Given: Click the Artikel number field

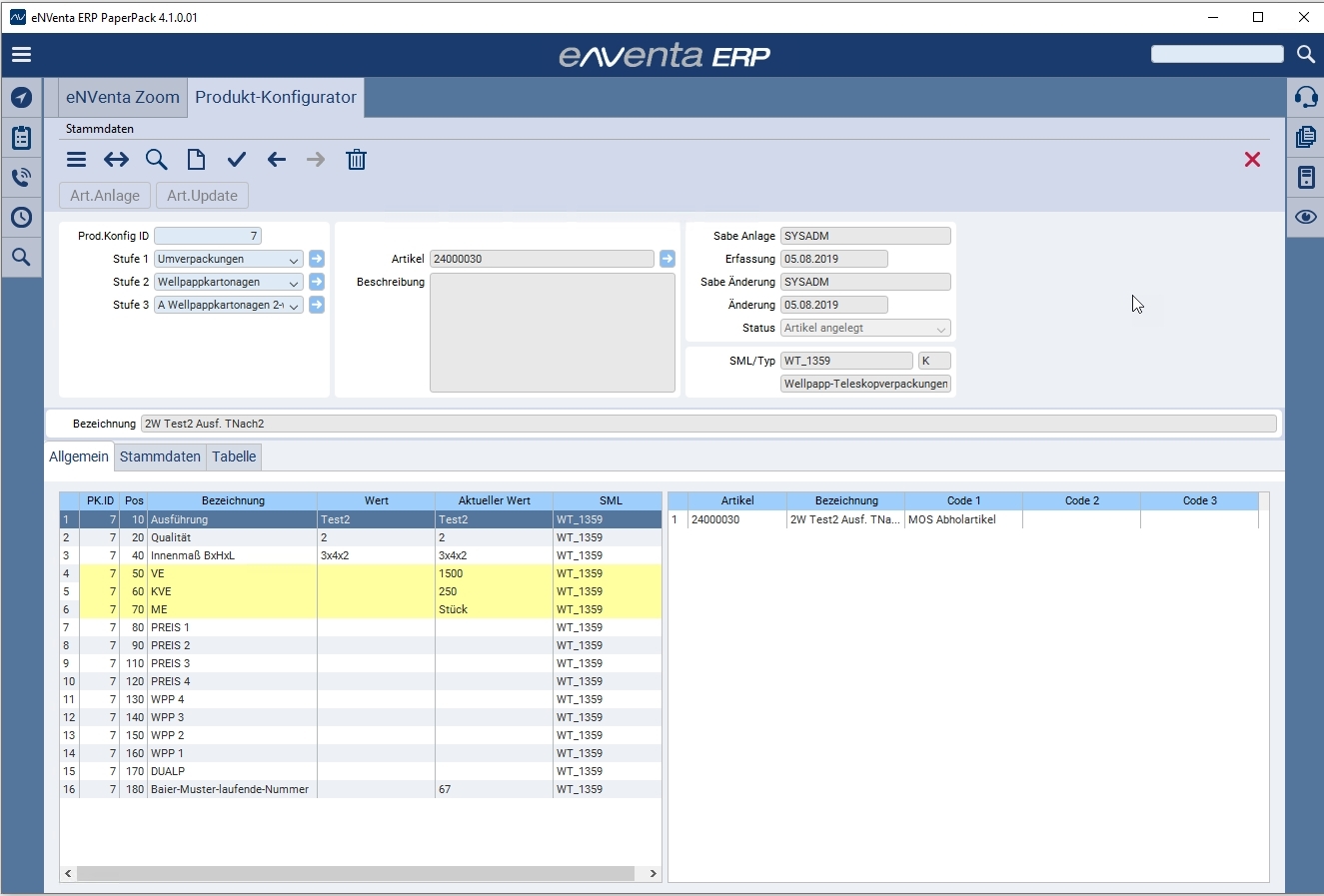Looking at the screenshot, I should [x=542, y=259].
